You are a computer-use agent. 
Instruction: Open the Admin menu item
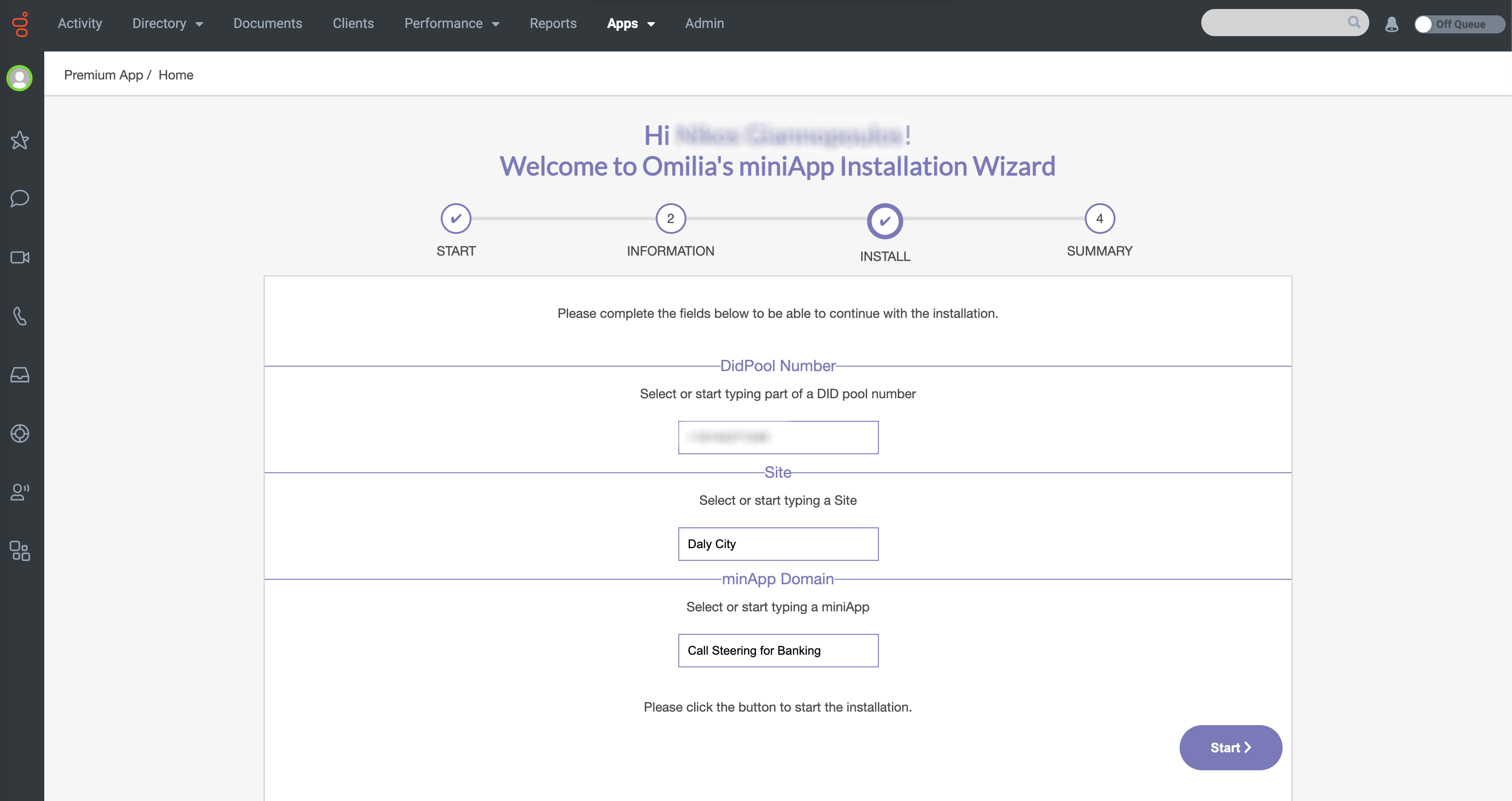pyautogui.click(x=705, y=23)
